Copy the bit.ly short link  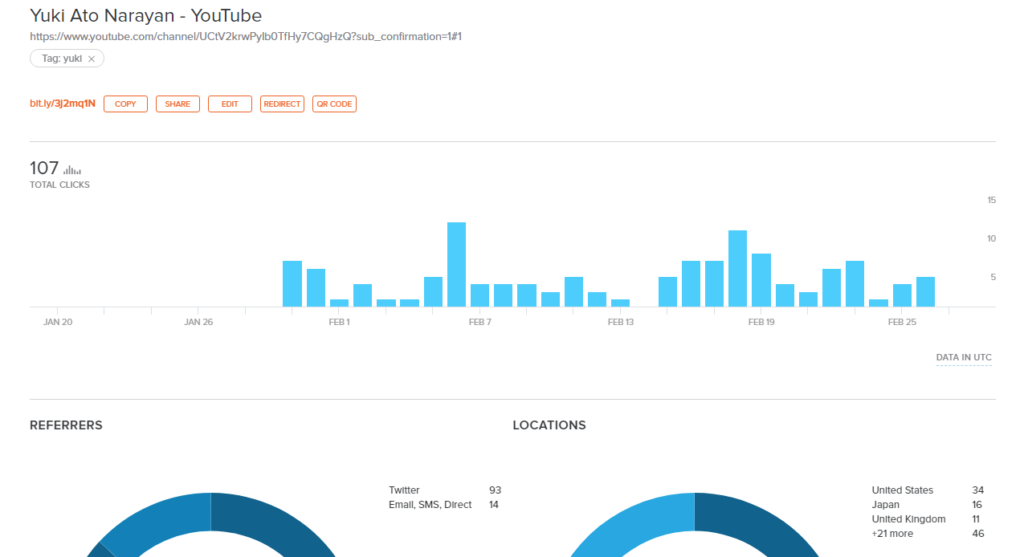click(125, 104)
